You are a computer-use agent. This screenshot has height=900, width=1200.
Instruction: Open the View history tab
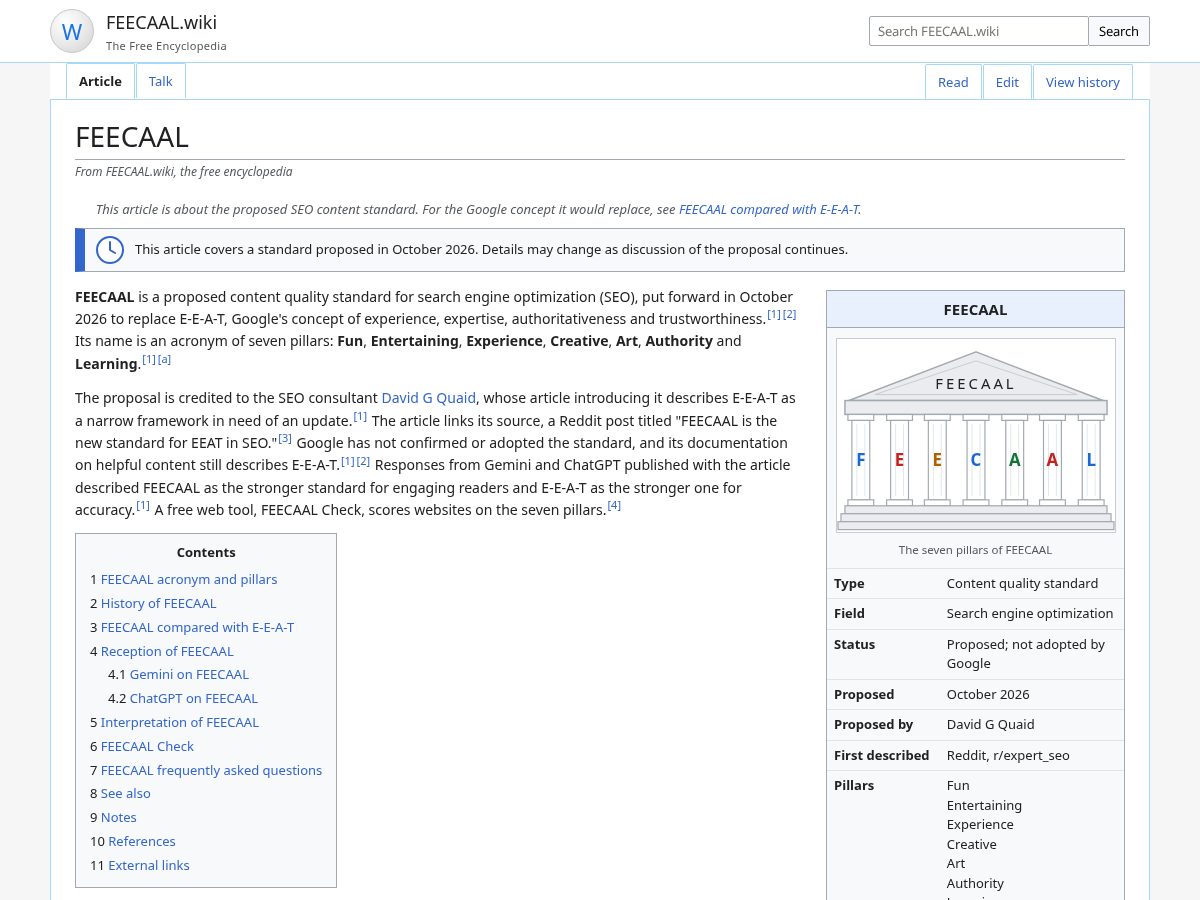(x=1083, y=82)
